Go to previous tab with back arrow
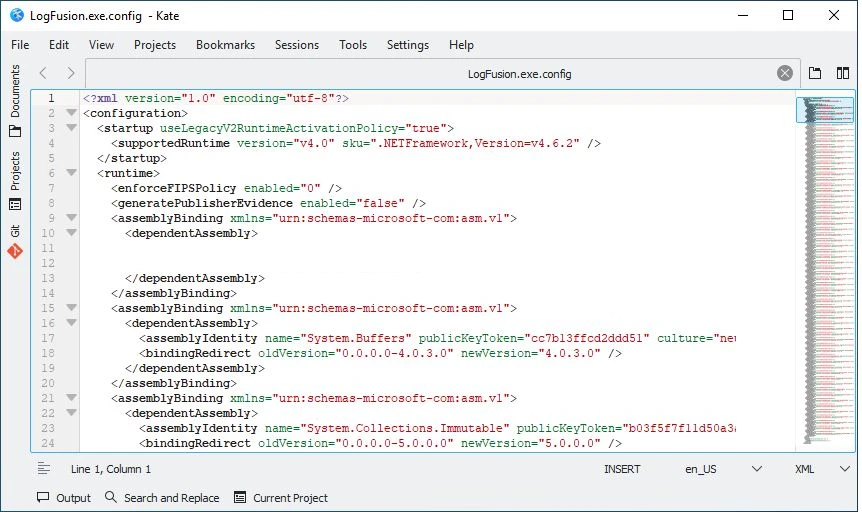The image size is (862, 512). [x=43, y=73]
